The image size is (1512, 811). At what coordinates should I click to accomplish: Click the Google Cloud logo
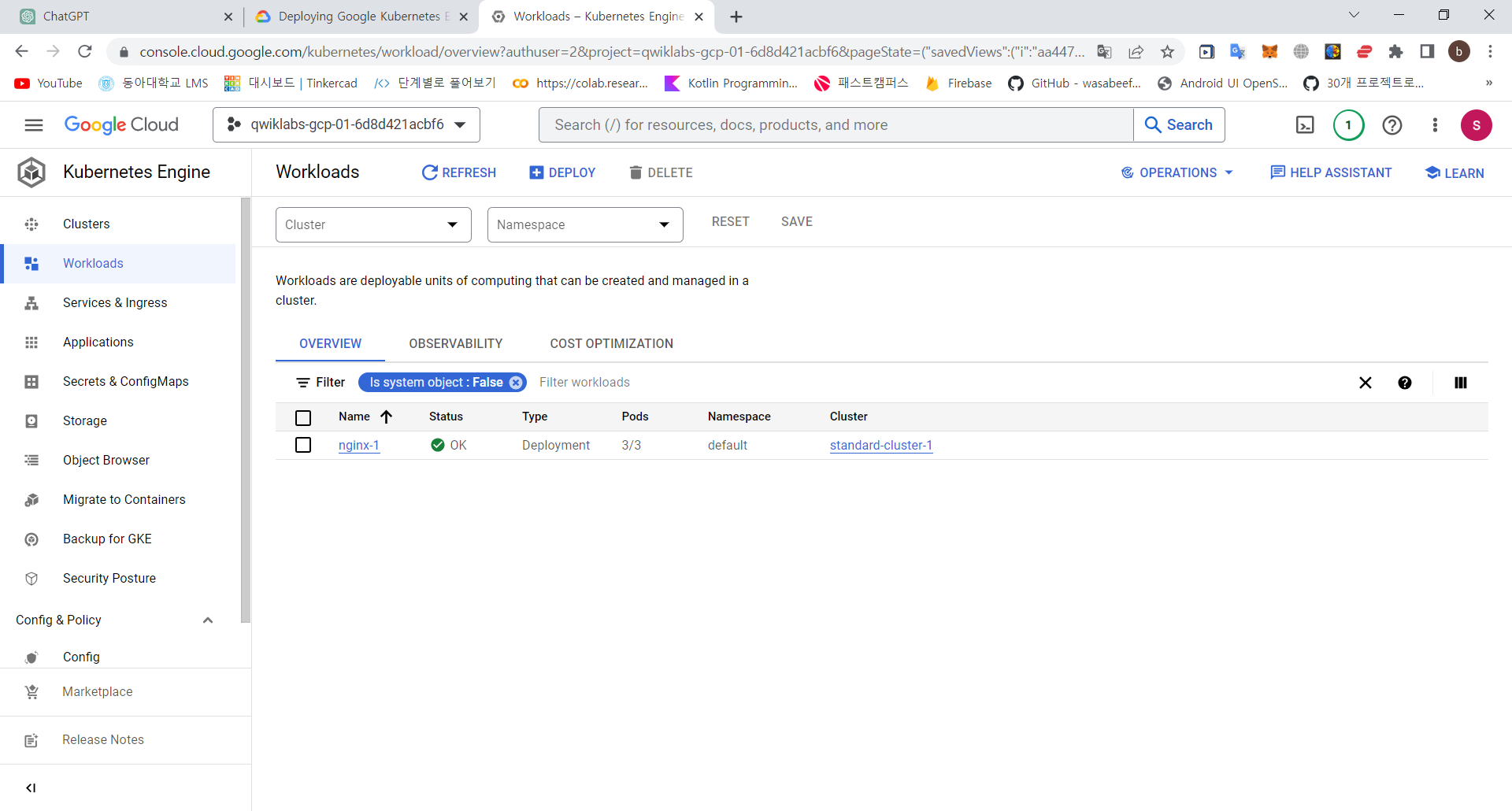pos(121,124)
